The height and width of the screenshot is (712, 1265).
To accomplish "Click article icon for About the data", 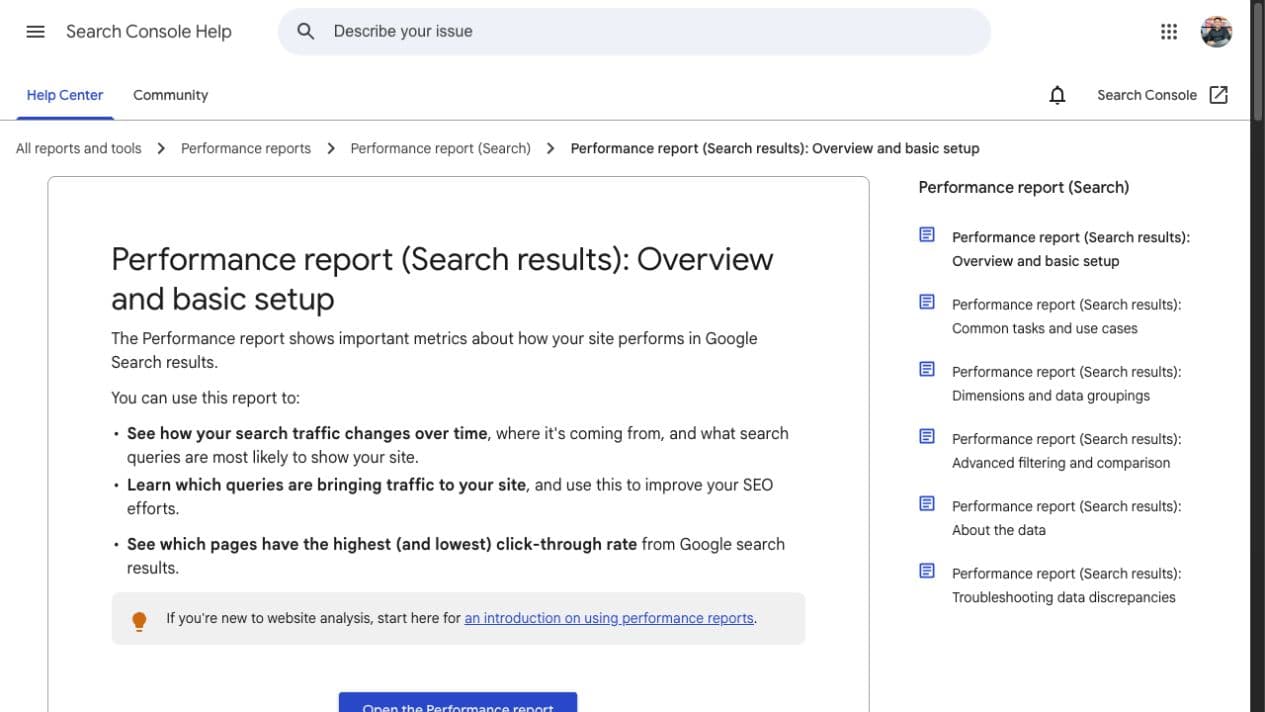I will tap(927, 503).
